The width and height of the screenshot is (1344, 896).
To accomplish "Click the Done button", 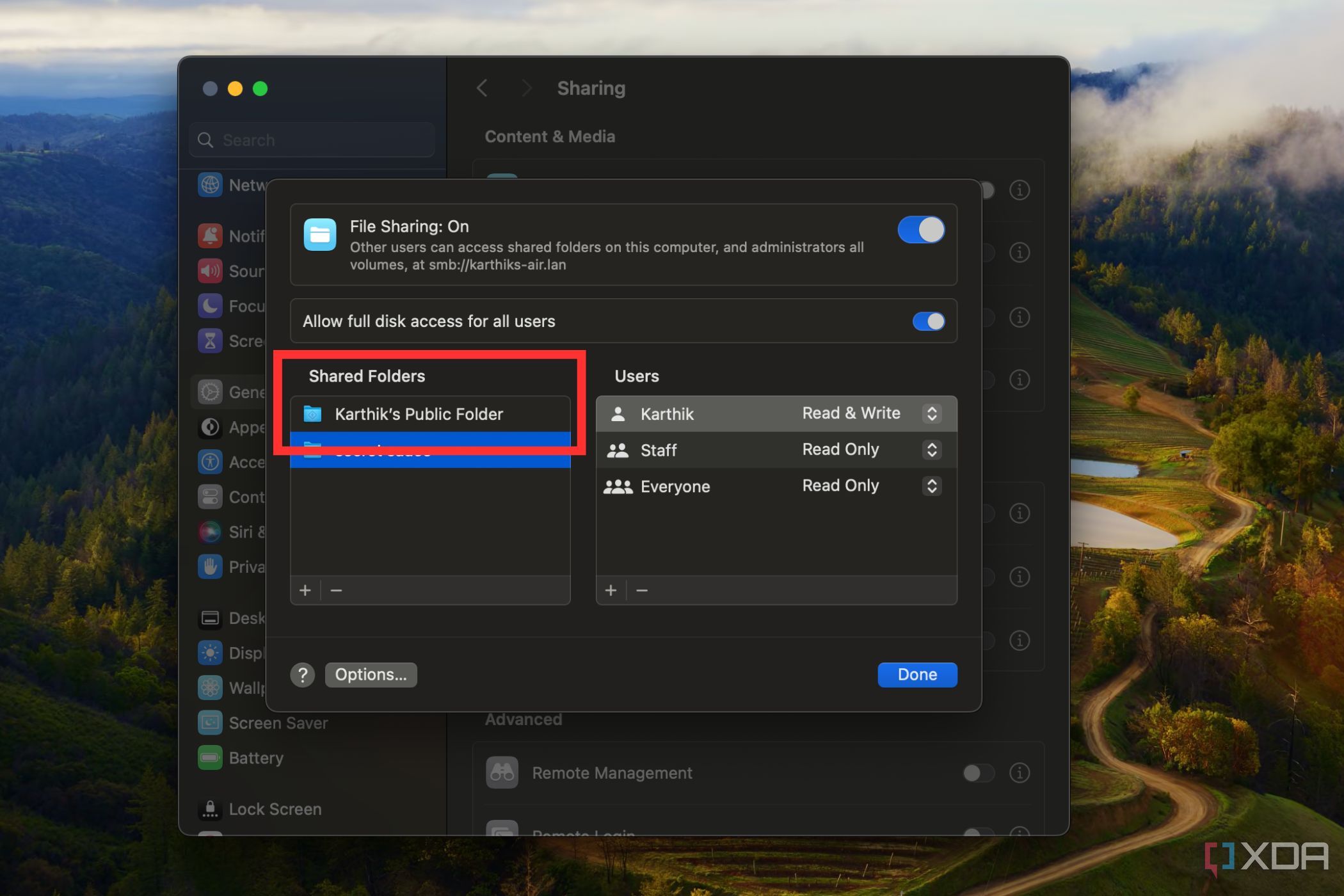I will 917,674.
